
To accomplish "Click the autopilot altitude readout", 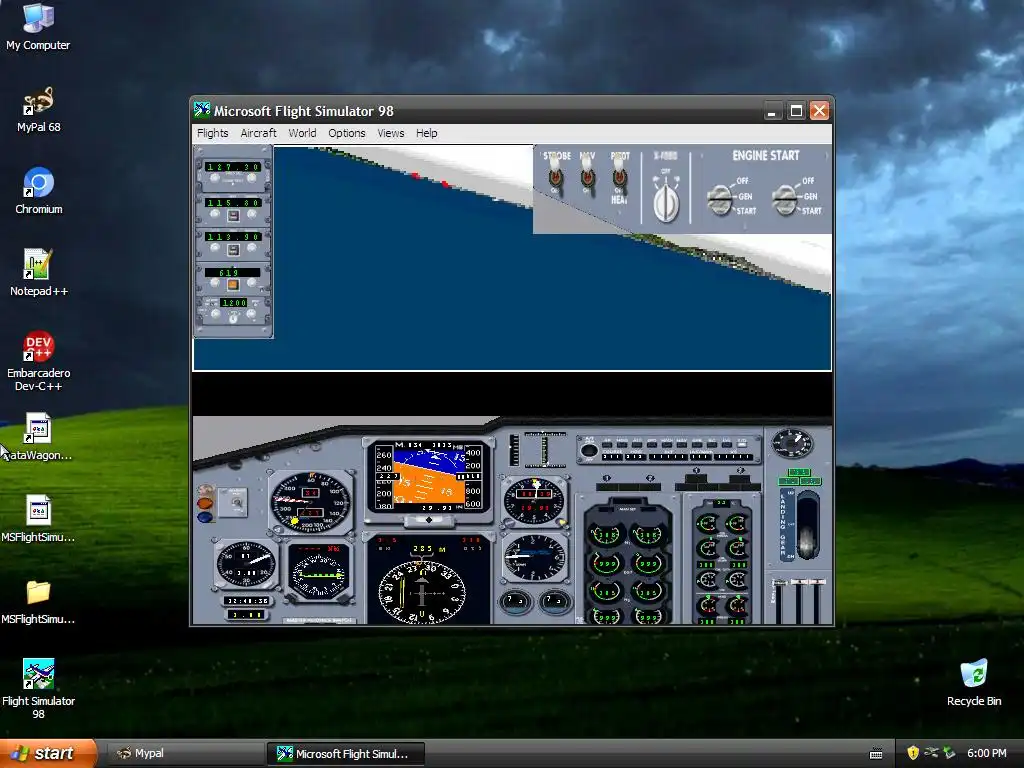I will (x=668, y=456).
